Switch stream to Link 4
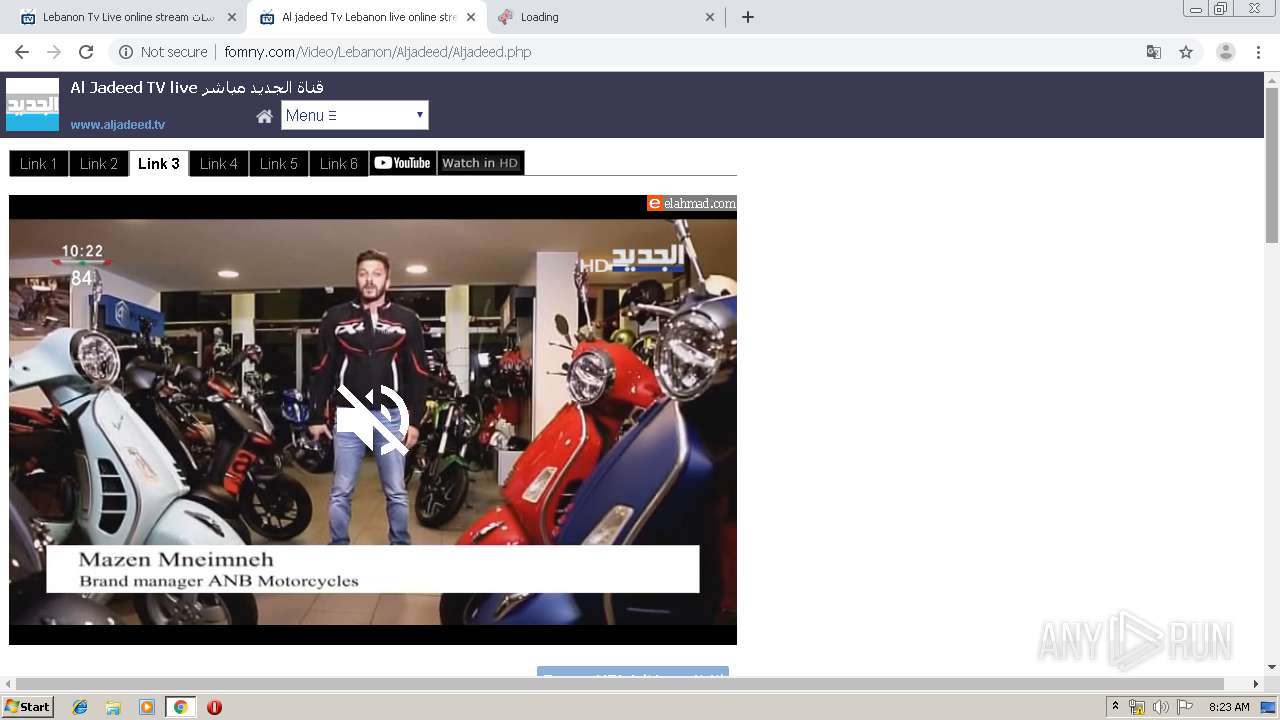Screen dimensions: 1280x720 (x=219, y=163)
